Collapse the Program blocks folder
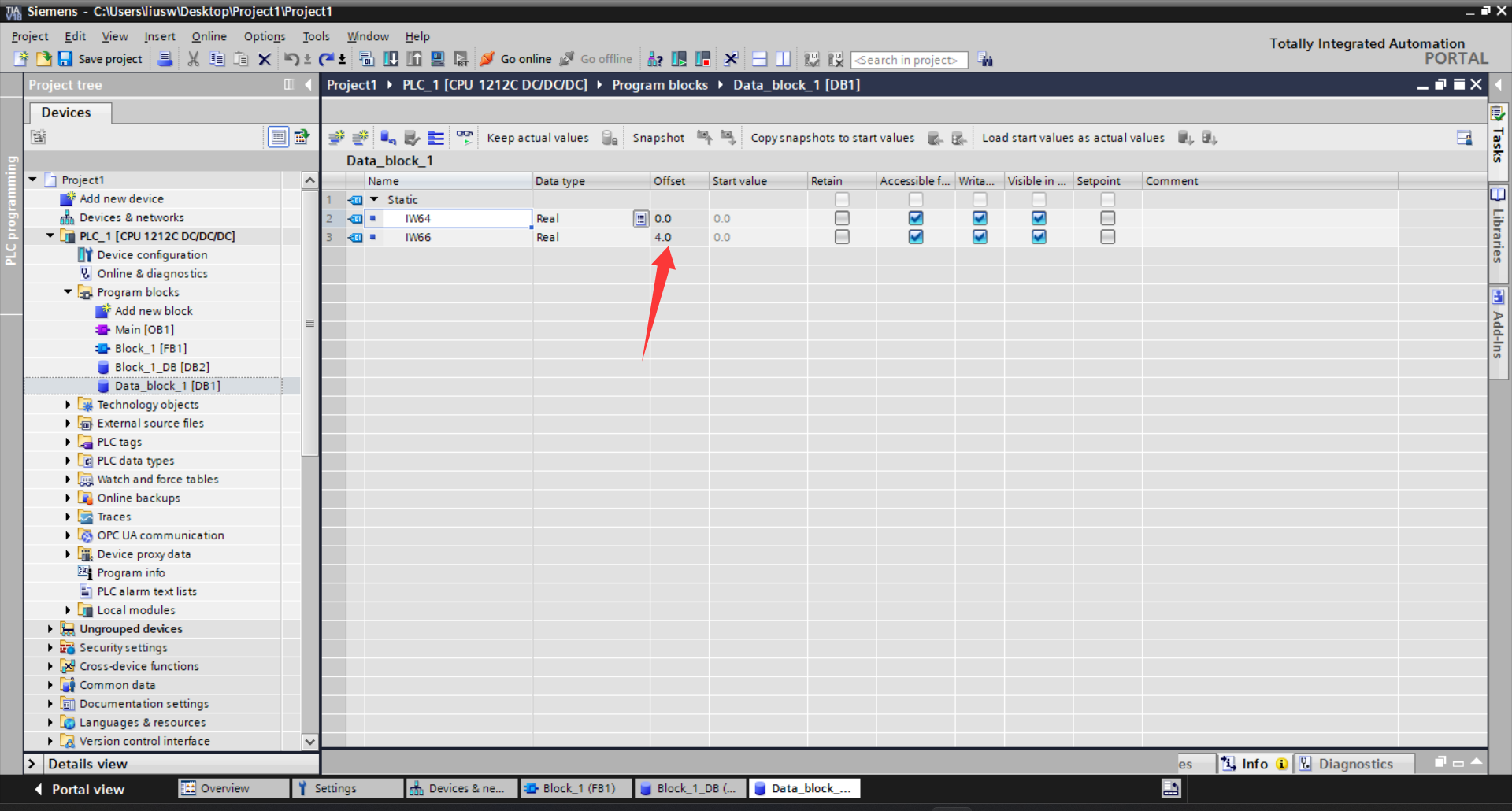Image resolution: width=1512 pixels, height=811 pixels. pos(68,292)
